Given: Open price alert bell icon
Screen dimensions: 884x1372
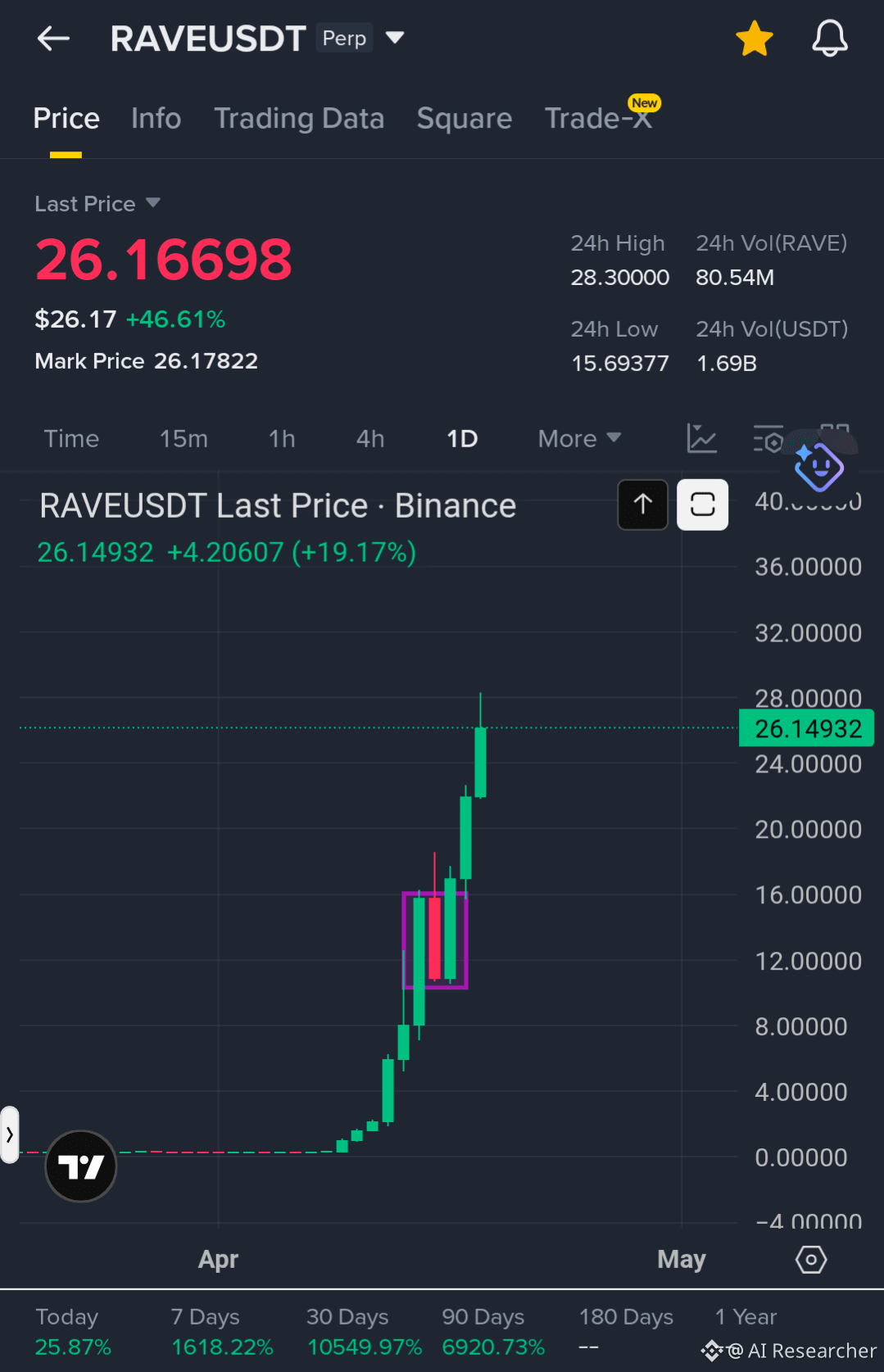Looking at the screenshot, I should point(829,38).
